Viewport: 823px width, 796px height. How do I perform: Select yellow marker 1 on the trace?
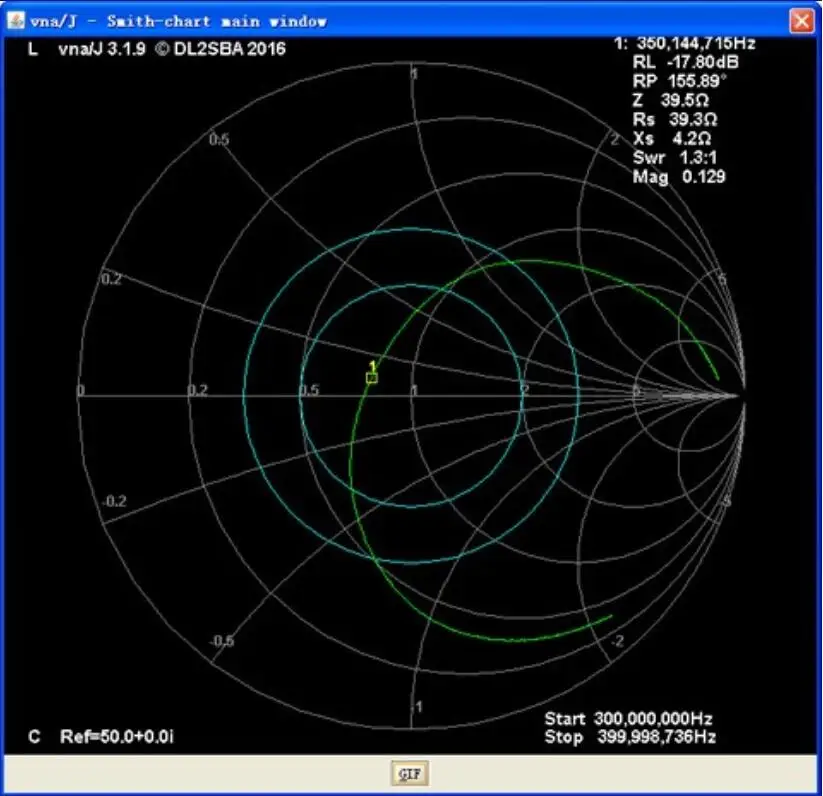(372, 377)
